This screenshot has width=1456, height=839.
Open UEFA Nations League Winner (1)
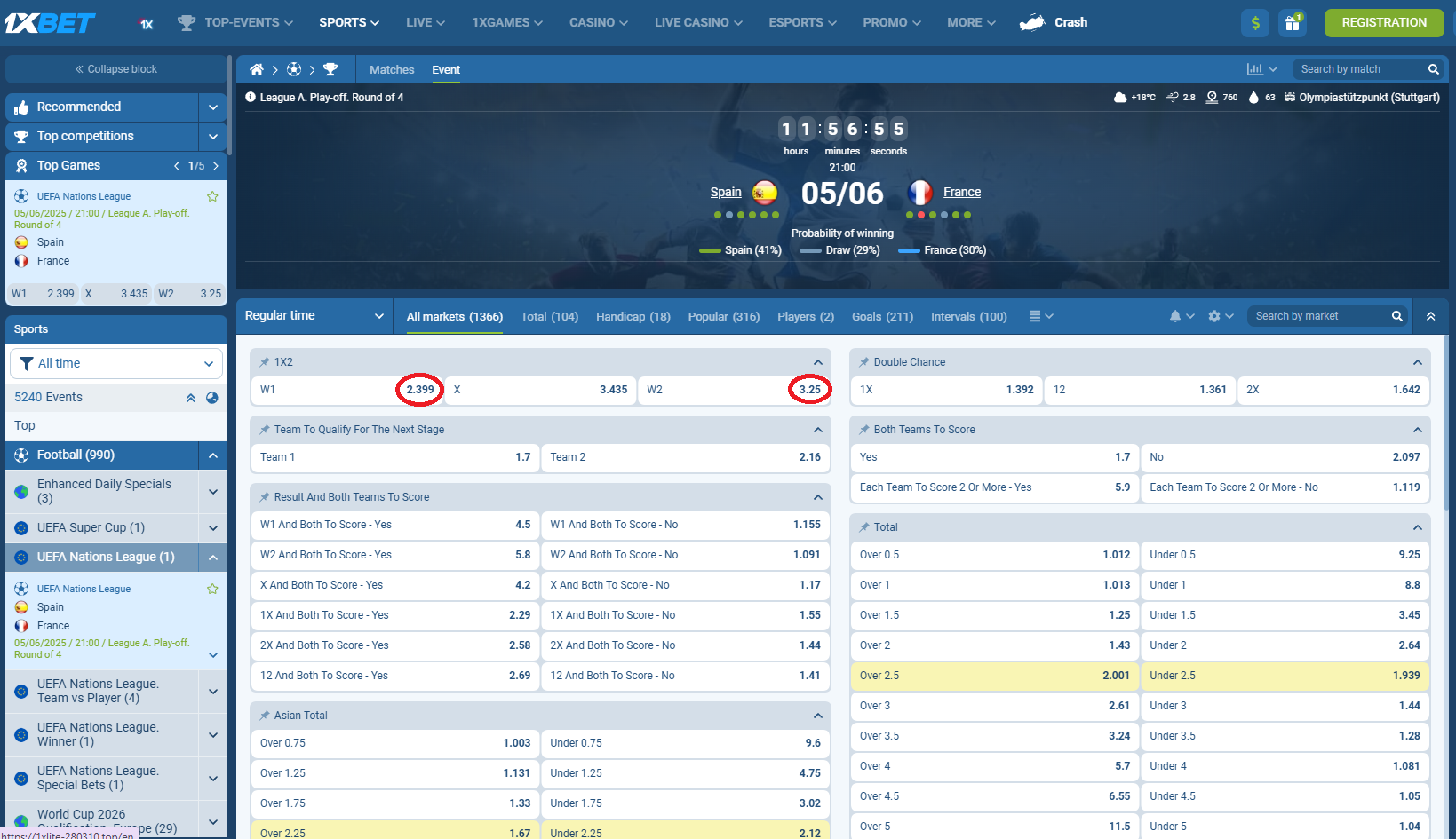(101, 734)
